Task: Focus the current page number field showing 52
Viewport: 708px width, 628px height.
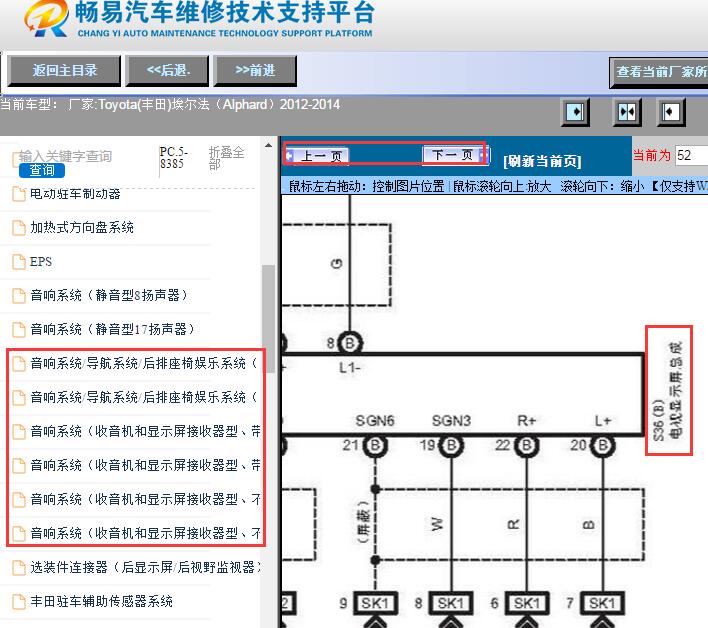Action: coord(691,155)
